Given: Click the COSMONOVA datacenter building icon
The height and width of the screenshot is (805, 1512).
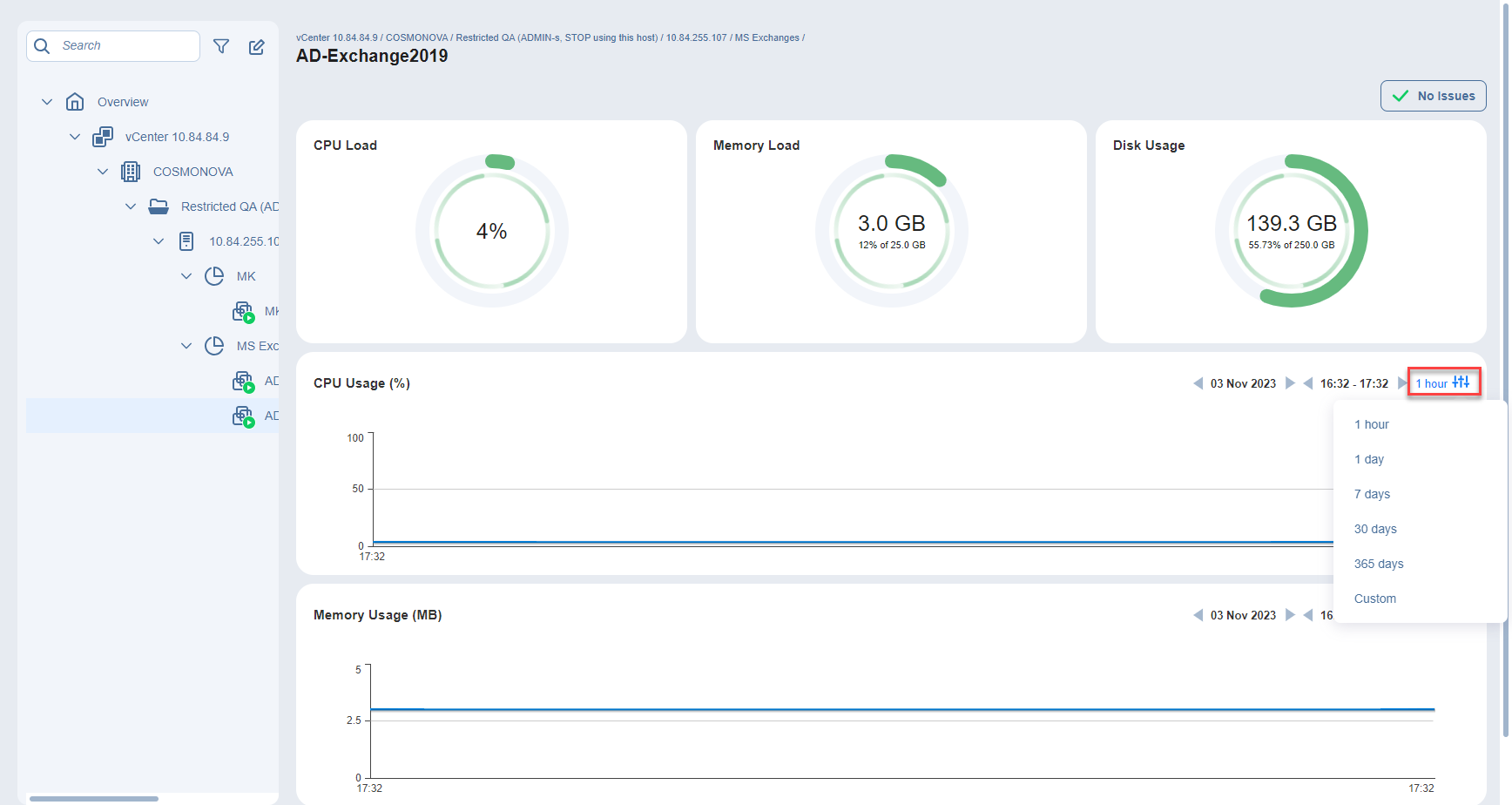Looking at the screenshot, I should coord(131,172).
